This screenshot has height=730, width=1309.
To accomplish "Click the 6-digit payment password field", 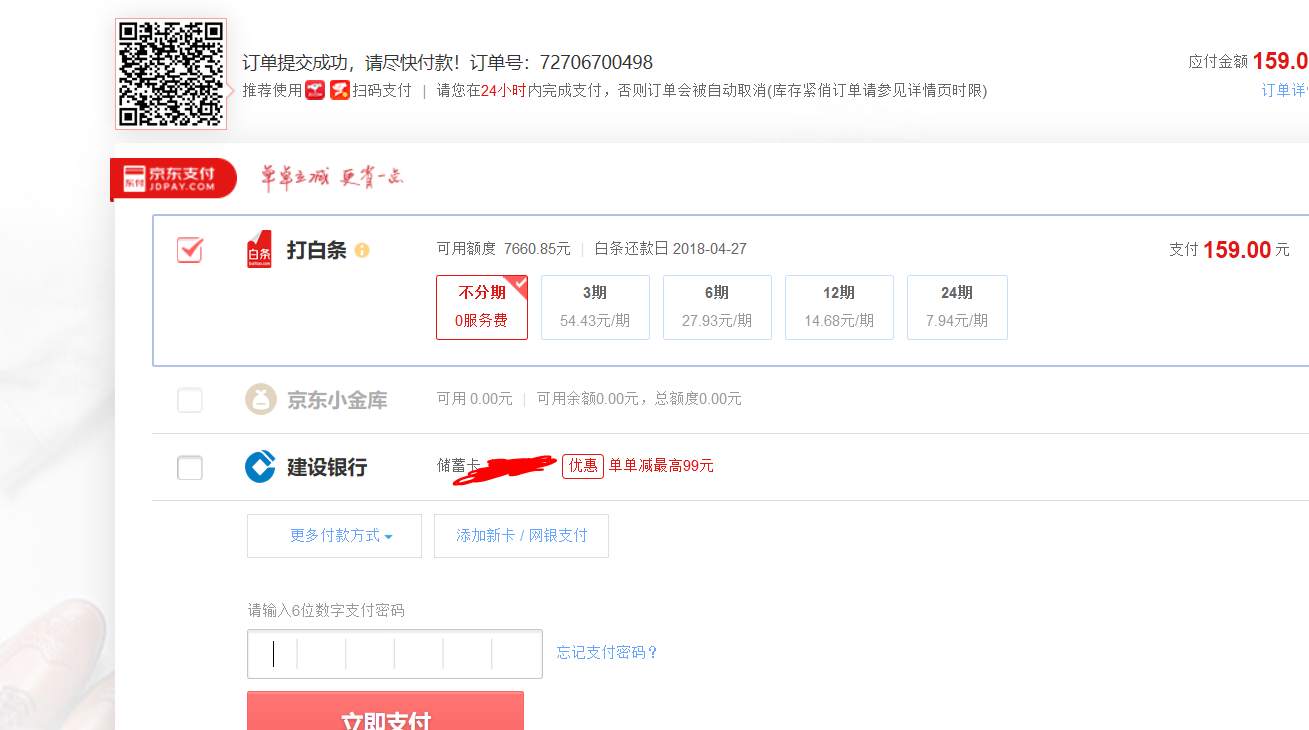I will [x=395, y=654].
